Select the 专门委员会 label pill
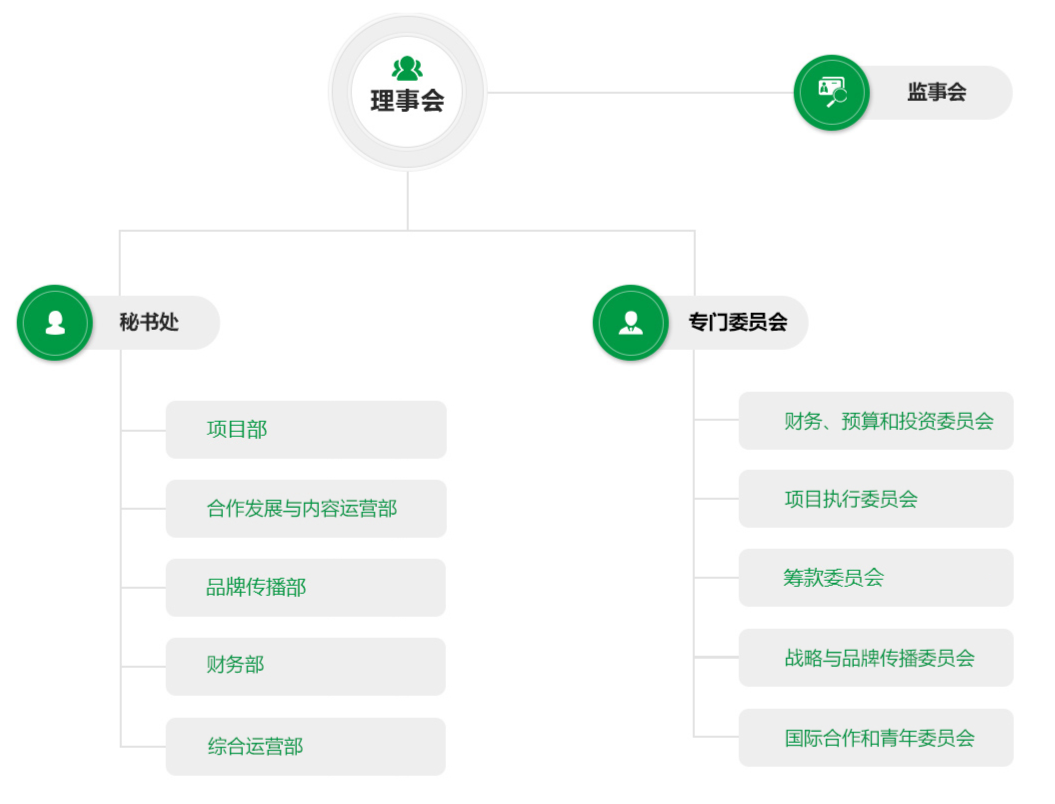 point(737,323)
